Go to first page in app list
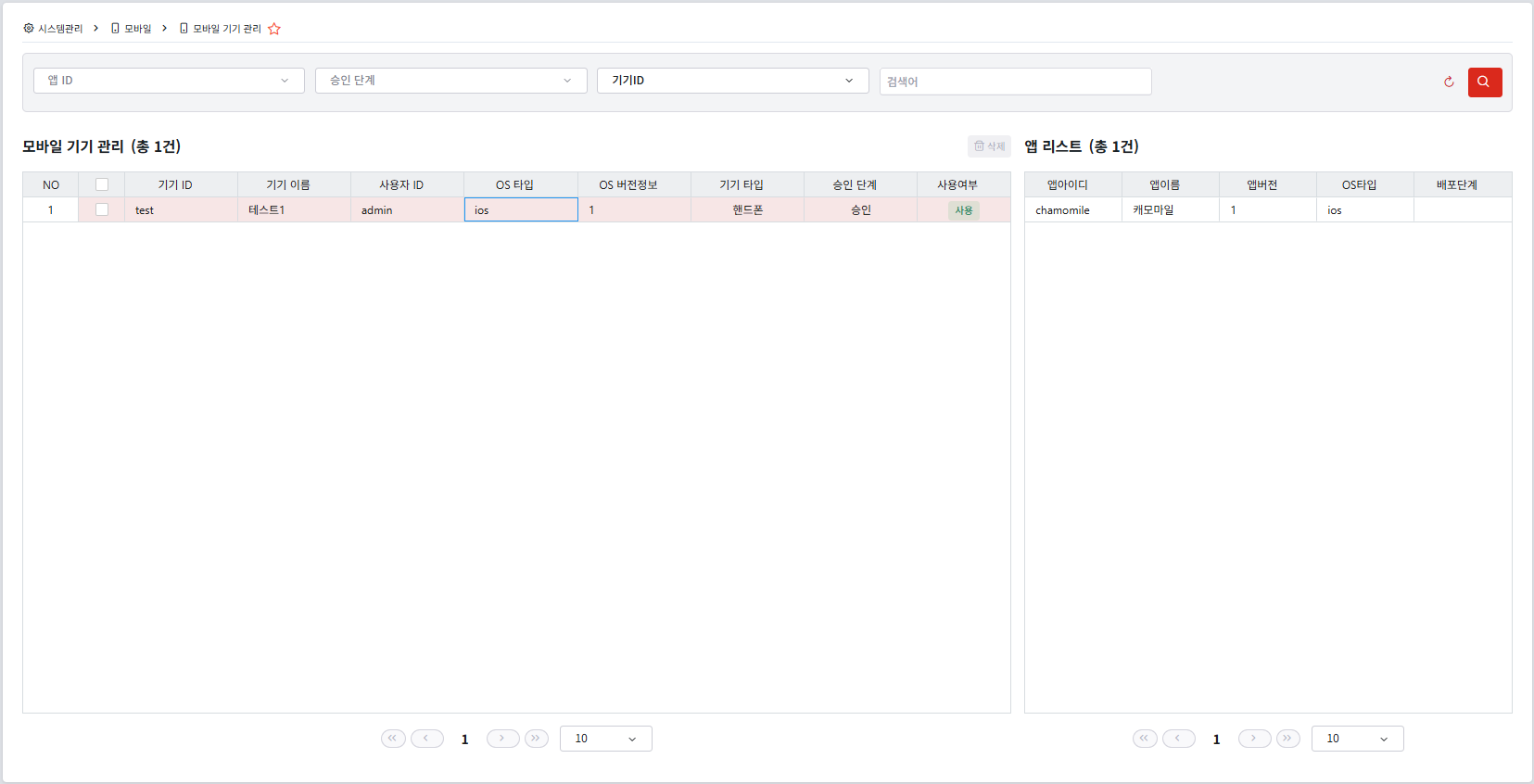 [1145, 739]
